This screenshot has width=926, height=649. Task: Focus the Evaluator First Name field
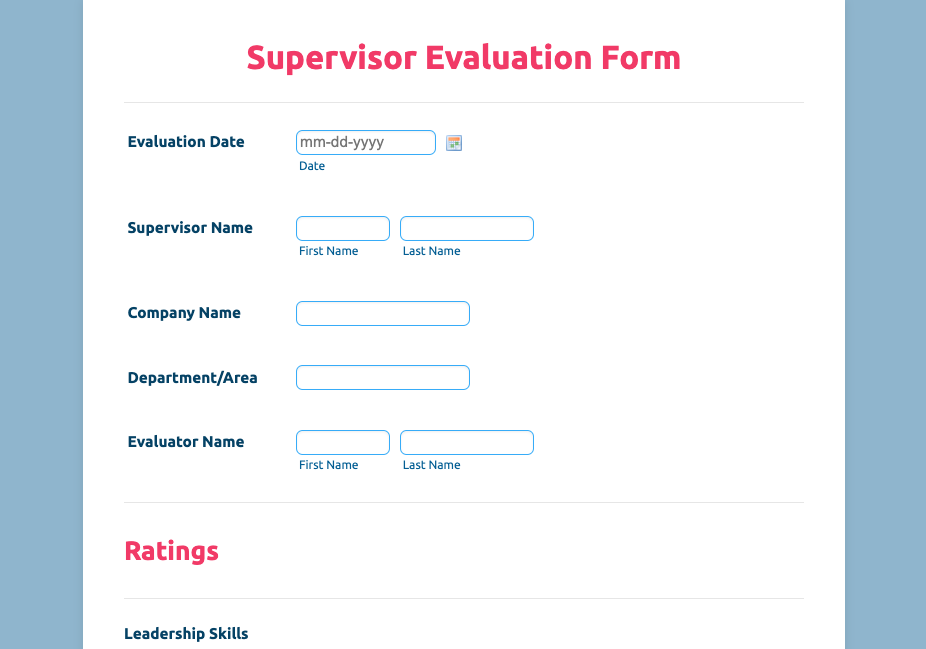point(343,443)
